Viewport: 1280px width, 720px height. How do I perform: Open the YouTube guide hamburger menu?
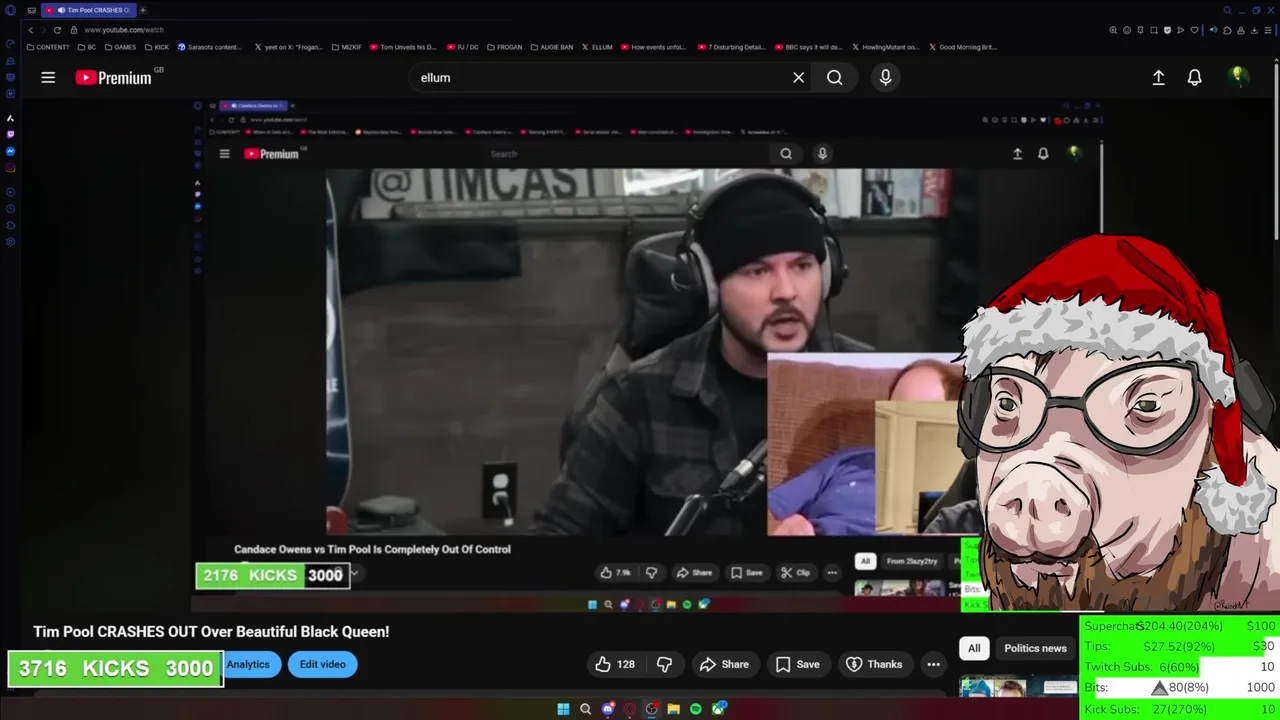(48, 77)
